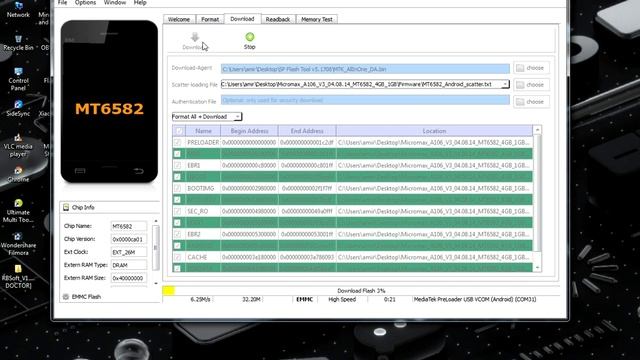
Task: Toggle the BOOTIMG row checkbox
Action: [x=177, y=188]
